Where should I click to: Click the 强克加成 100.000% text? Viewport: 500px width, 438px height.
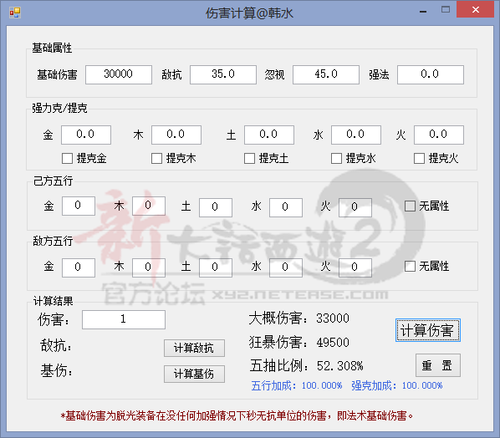coord(397,386)
